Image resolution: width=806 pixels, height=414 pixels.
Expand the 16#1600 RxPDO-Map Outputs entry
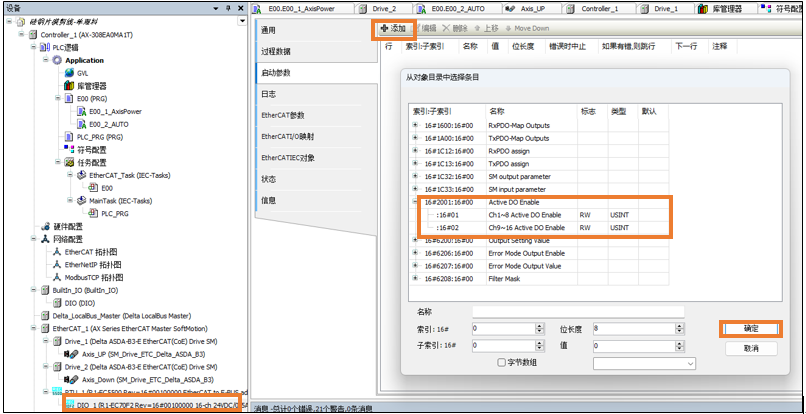(416, 125)
